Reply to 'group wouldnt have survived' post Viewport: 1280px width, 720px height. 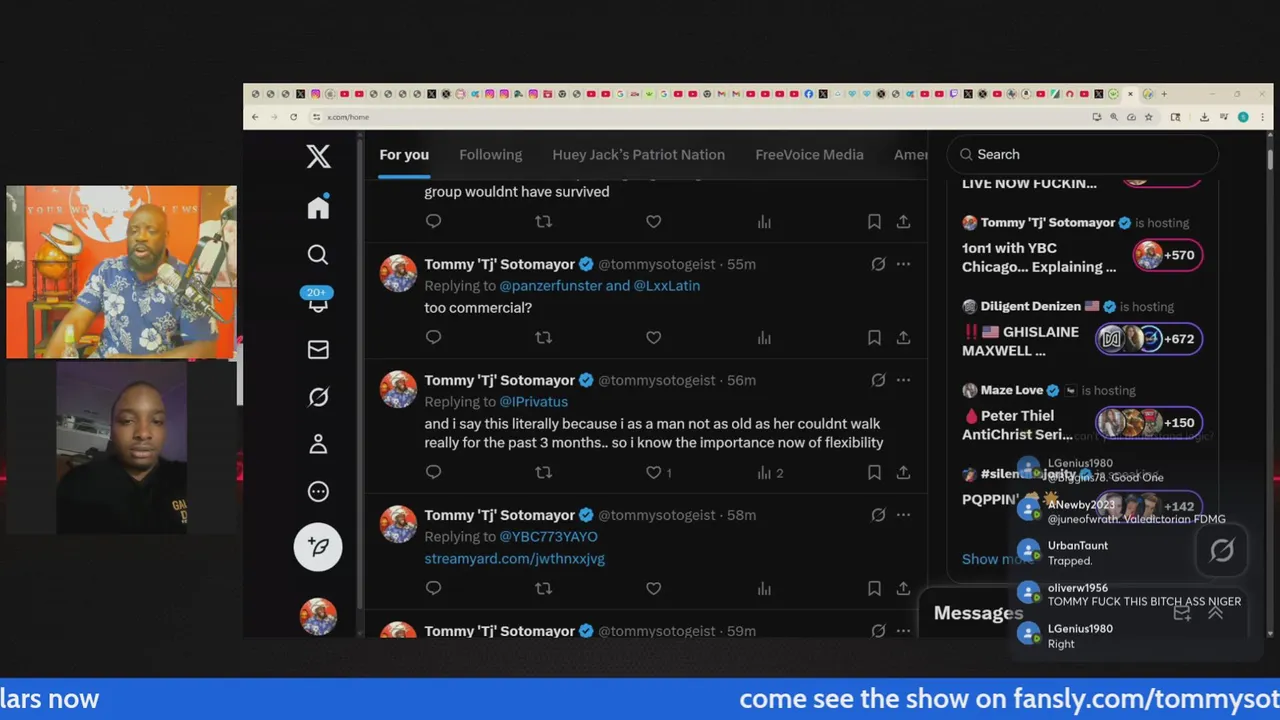(433, 221)
